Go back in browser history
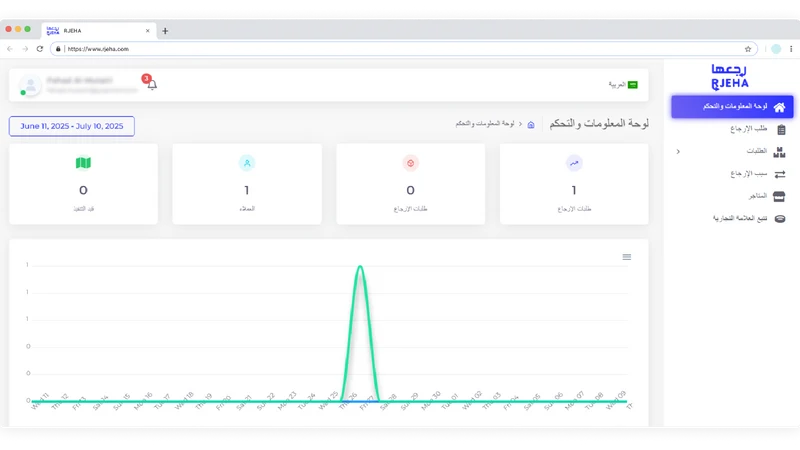Image resolution: width=800 pixels, height=450 pixels. coord(10,49)
